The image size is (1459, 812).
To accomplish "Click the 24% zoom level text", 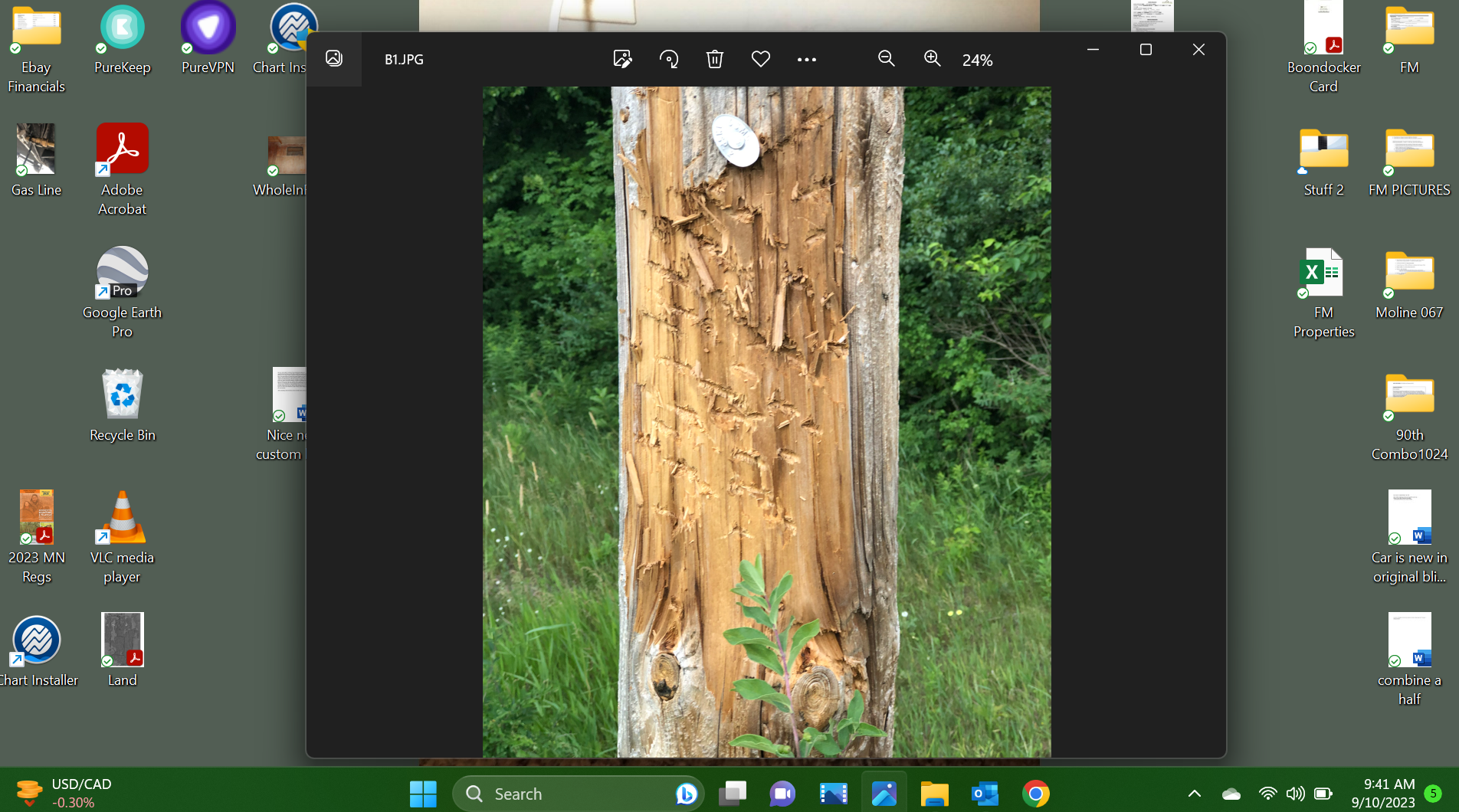I will coord(978,61).
